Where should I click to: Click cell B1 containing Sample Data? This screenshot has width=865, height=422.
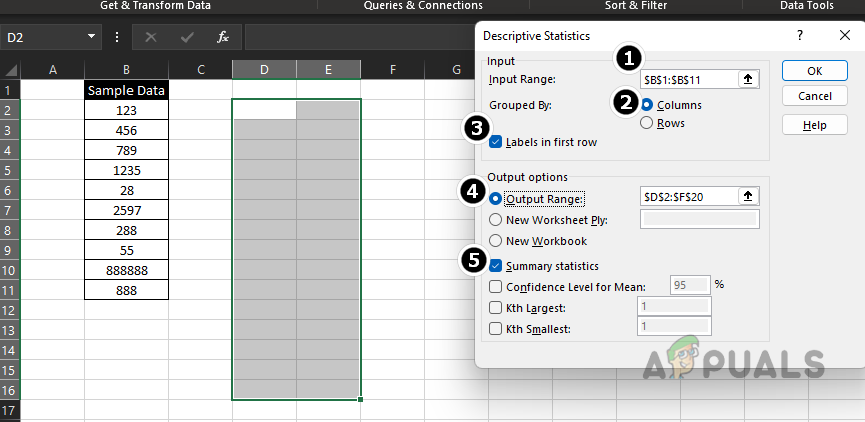click(126, 90)
